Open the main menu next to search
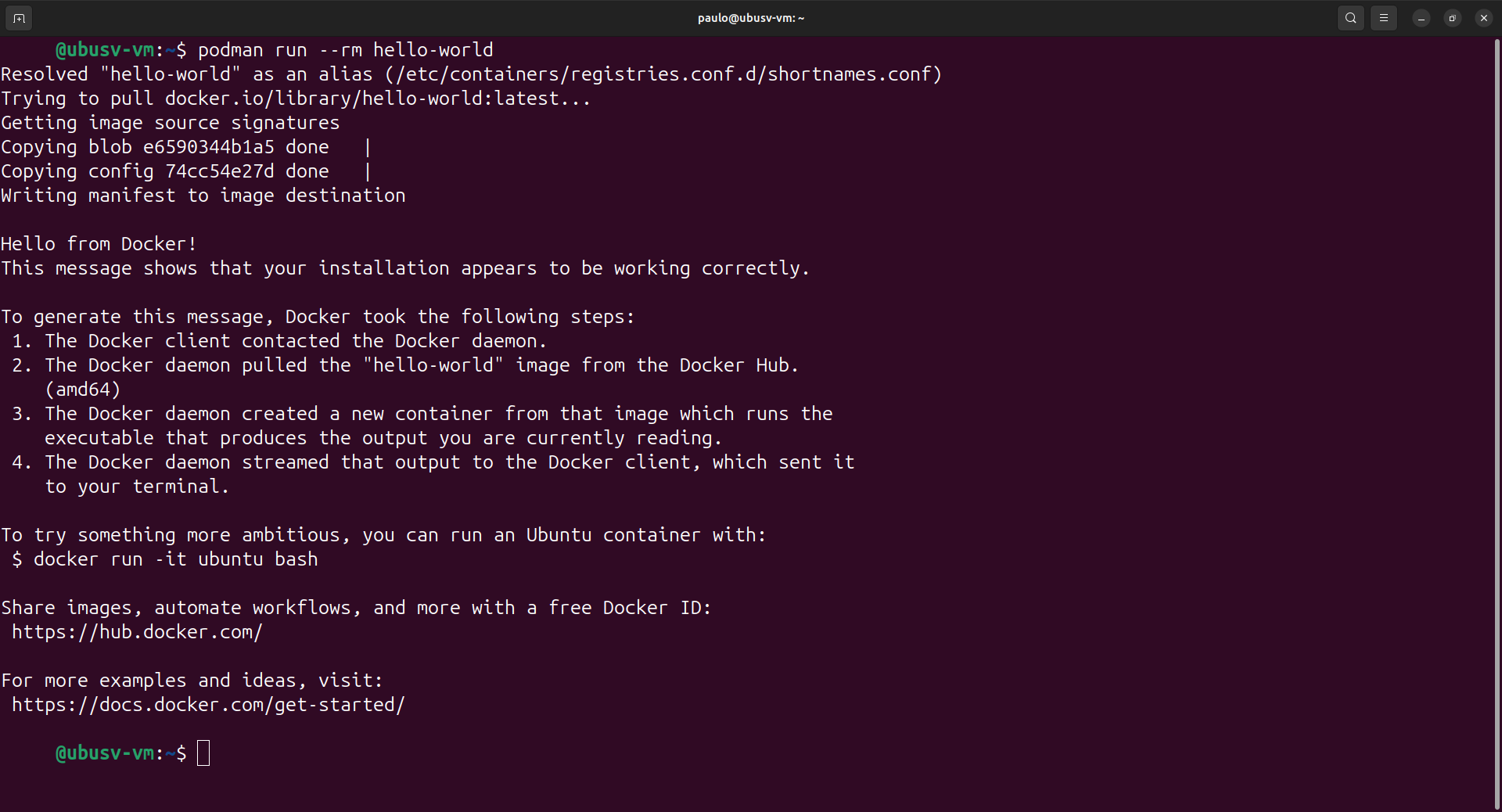Image resolution: width=1502 pixels, height=812 pixels. click(x=1384, y=17)
